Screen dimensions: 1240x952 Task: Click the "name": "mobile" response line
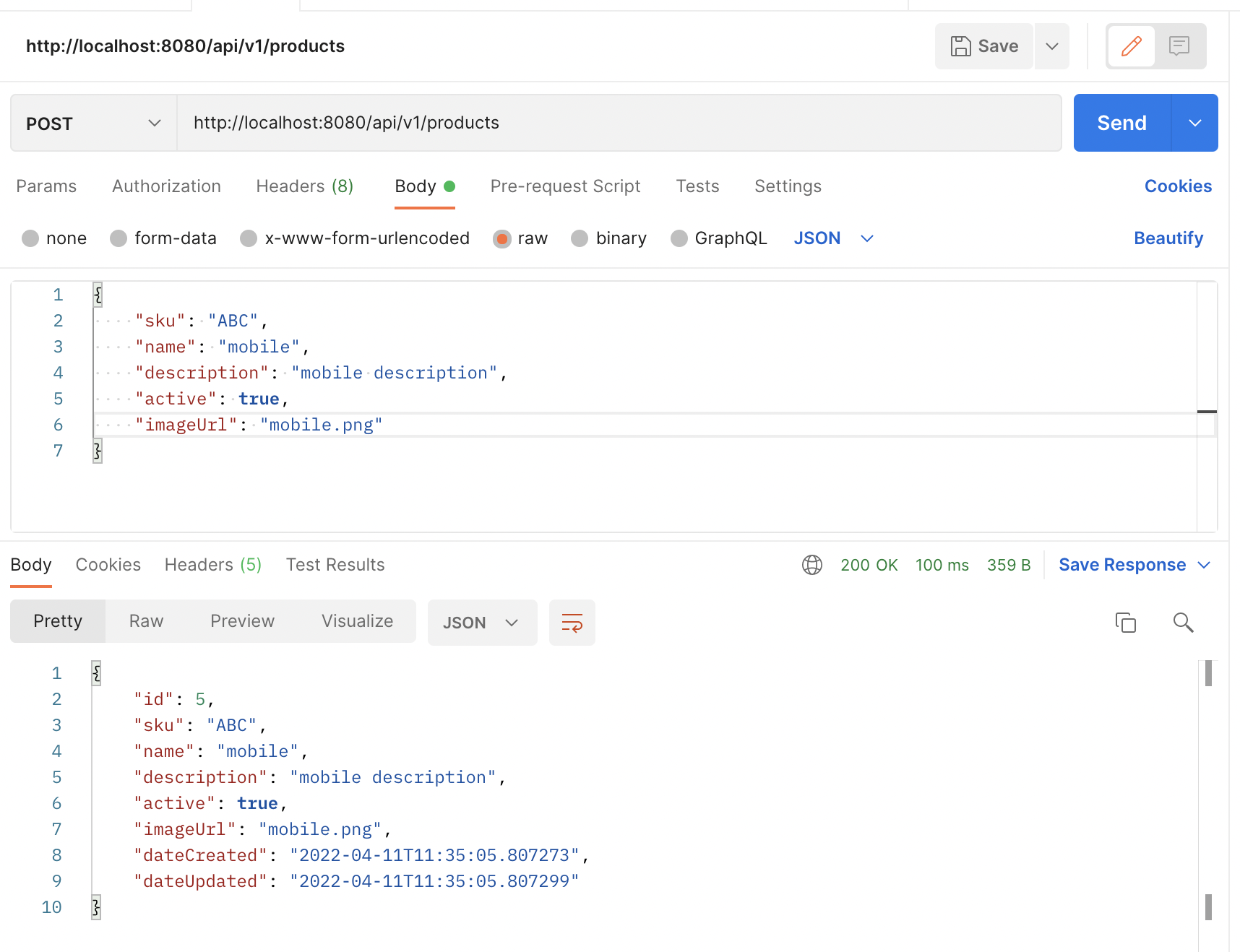(221, 751)
